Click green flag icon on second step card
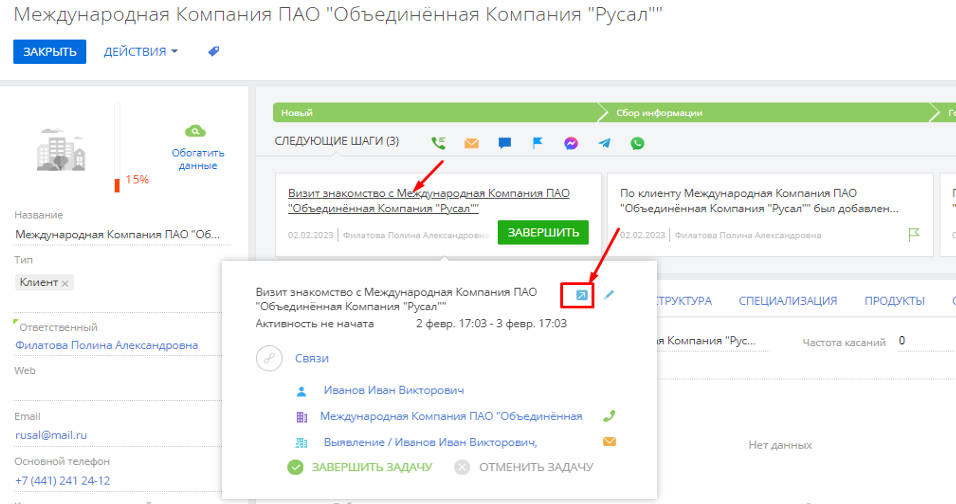The height and width of the screenshot is (504, 956). coord(914,234)
